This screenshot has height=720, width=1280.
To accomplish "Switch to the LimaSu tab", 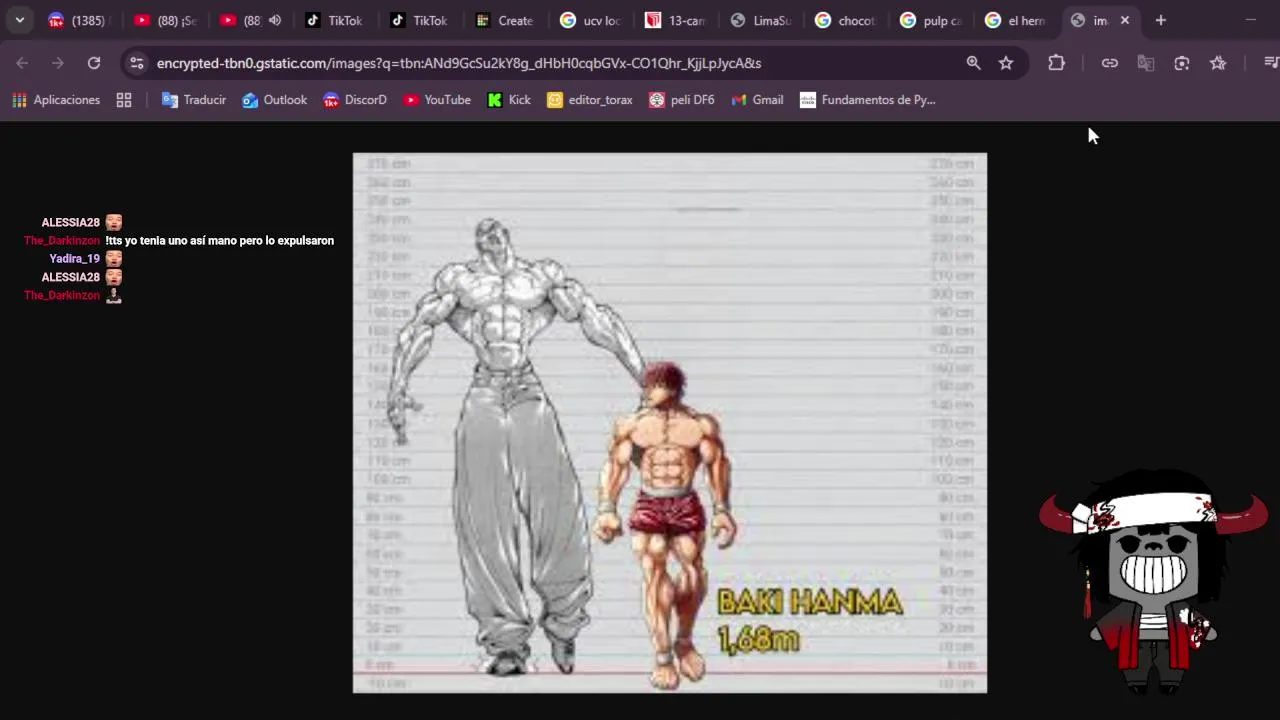I will pos(761,20).
